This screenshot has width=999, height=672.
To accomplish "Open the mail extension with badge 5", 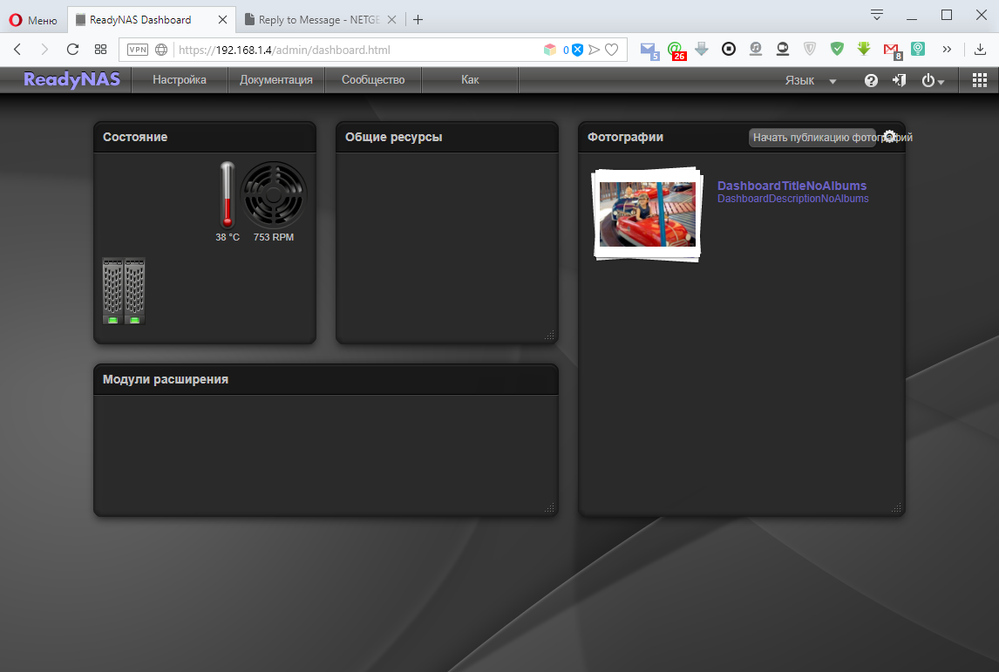I will pyautogui.click(x=649, y=50).
